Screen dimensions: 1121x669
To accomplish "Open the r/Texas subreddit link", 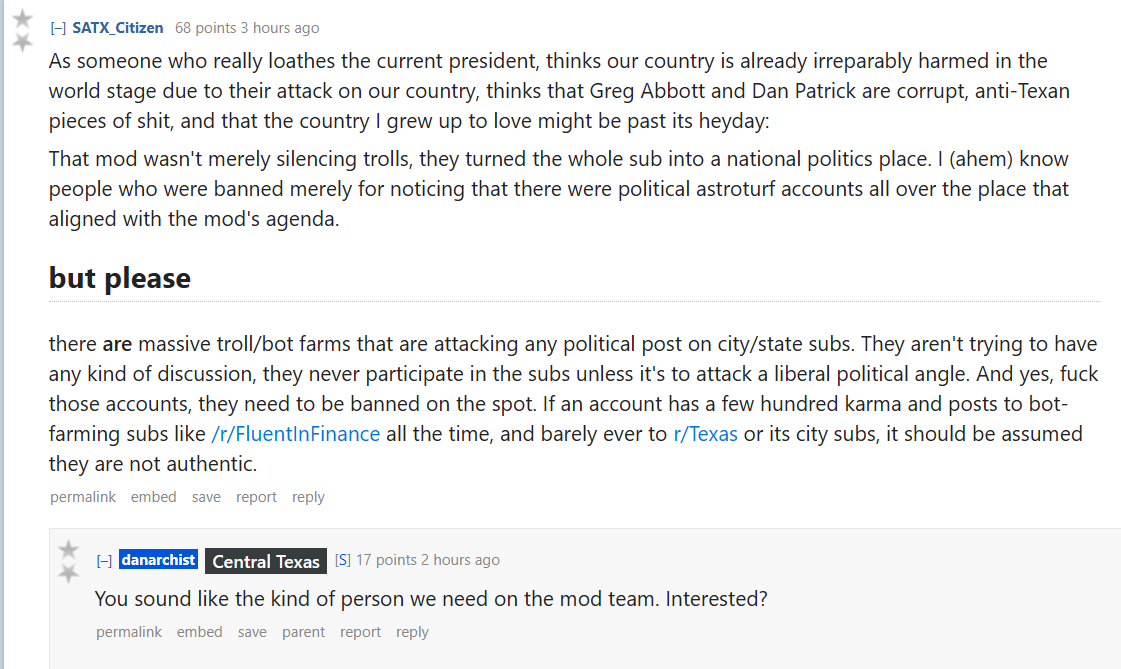I will pyautogui.click(x=706, y=434).
